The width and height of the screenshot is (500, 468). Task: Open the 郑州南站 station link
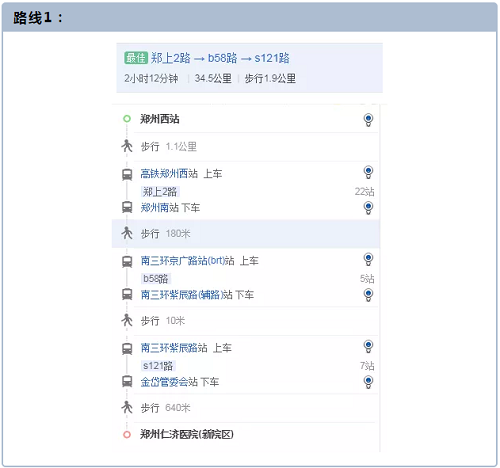[x=160, y=208]
